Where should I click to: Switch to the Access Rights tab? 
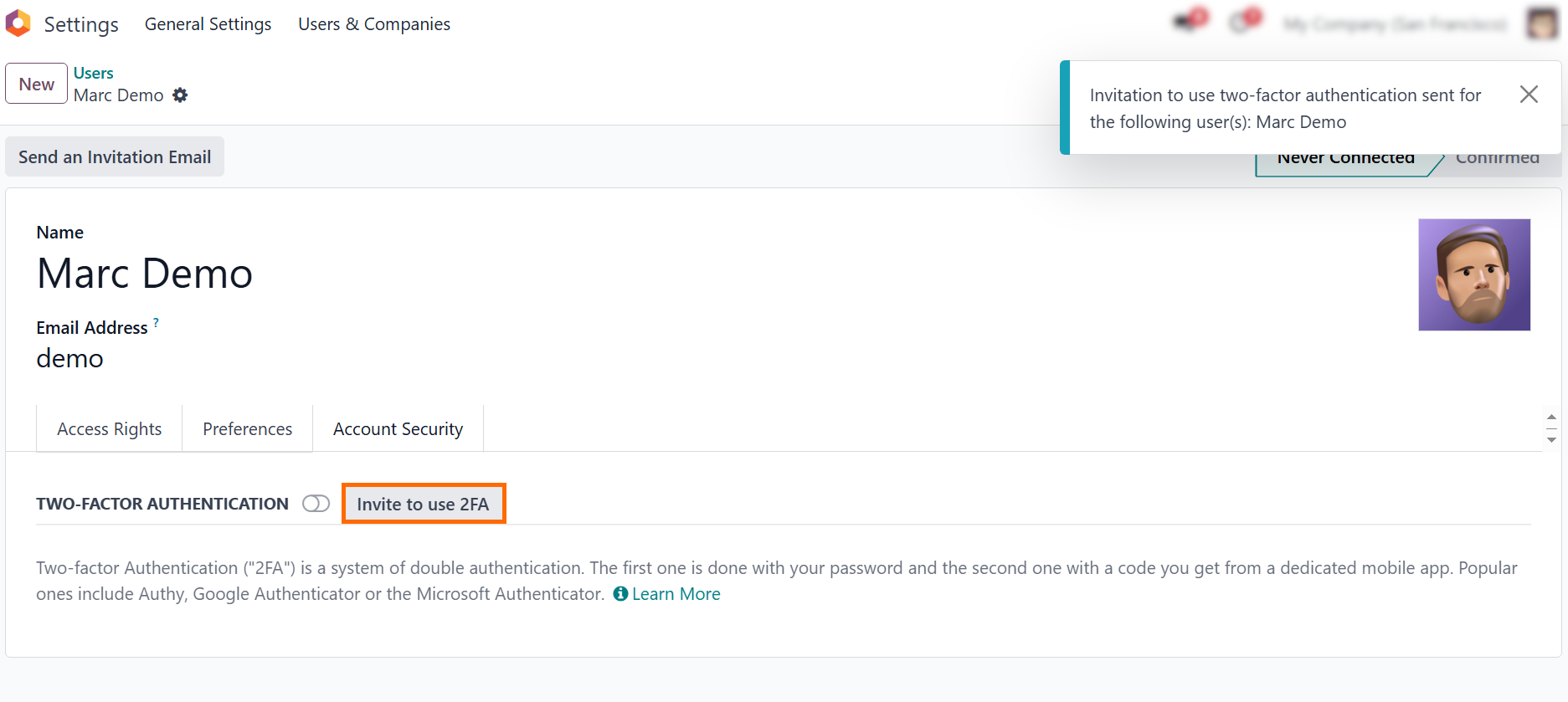110,429
